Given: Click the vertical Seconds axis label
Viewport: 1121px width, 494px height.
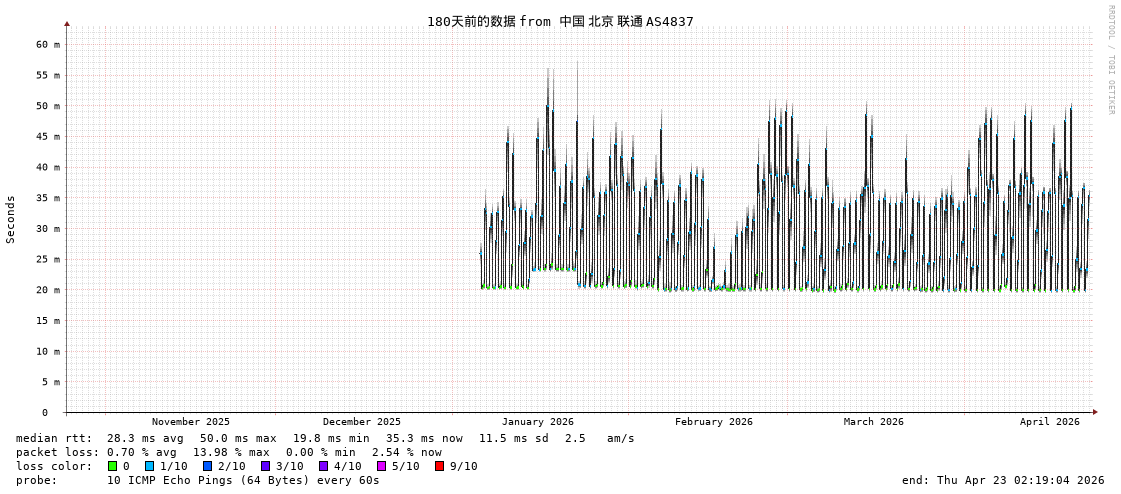Looking at the screenshot, I should coord(11,219).
